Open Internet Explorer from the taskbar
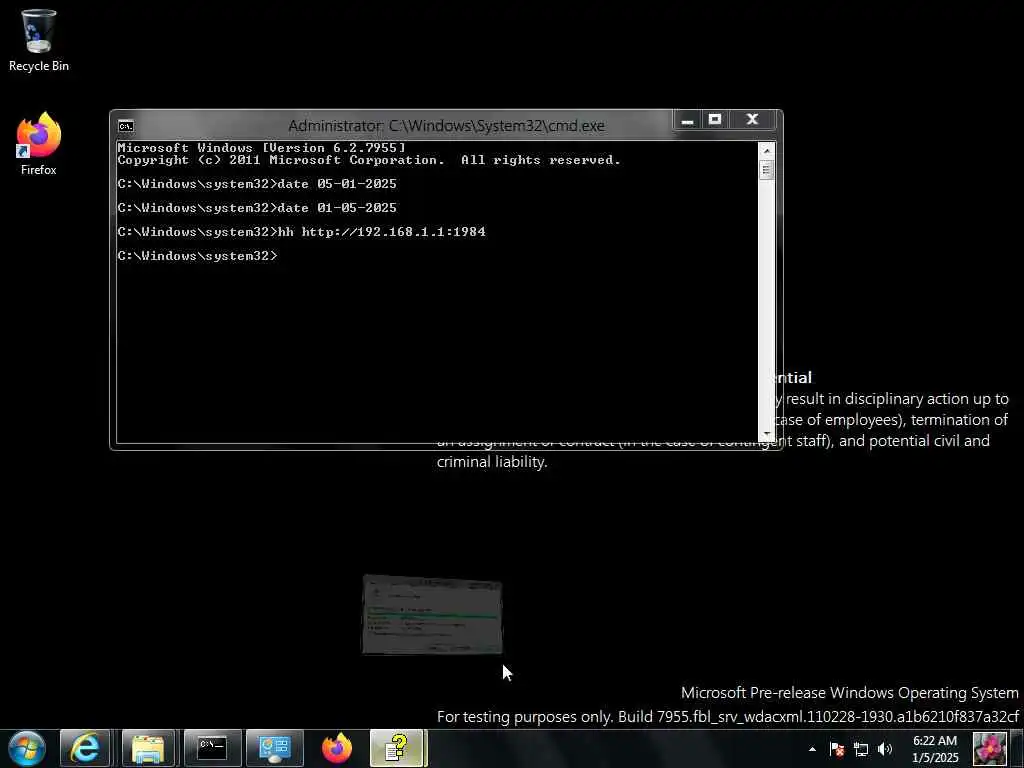Image resolution: width=1024 pixels, height=768 pixels. click(86, 748)
